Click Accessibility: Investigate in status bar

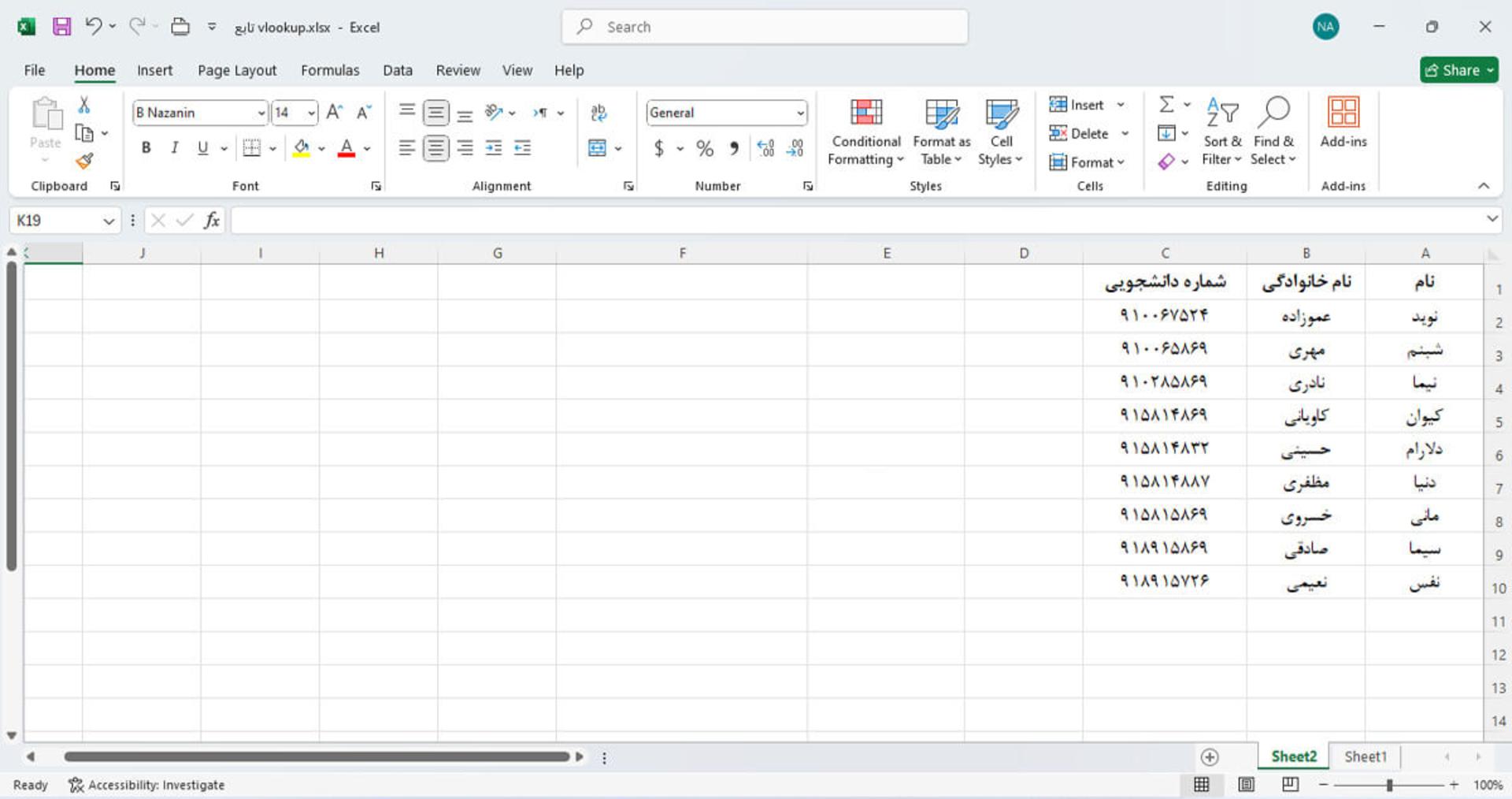pyautogui.click(x=146, y=785)
